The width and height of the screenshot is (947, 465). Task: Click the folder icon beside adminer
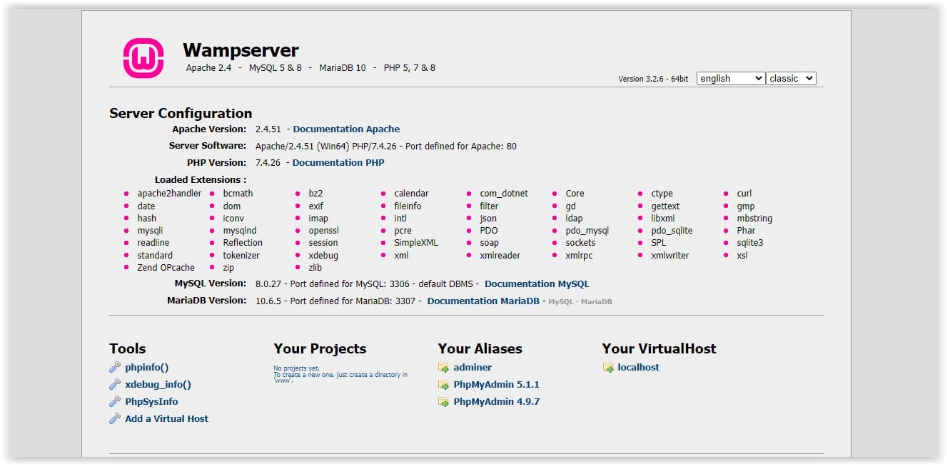click(x=443, y=367)
